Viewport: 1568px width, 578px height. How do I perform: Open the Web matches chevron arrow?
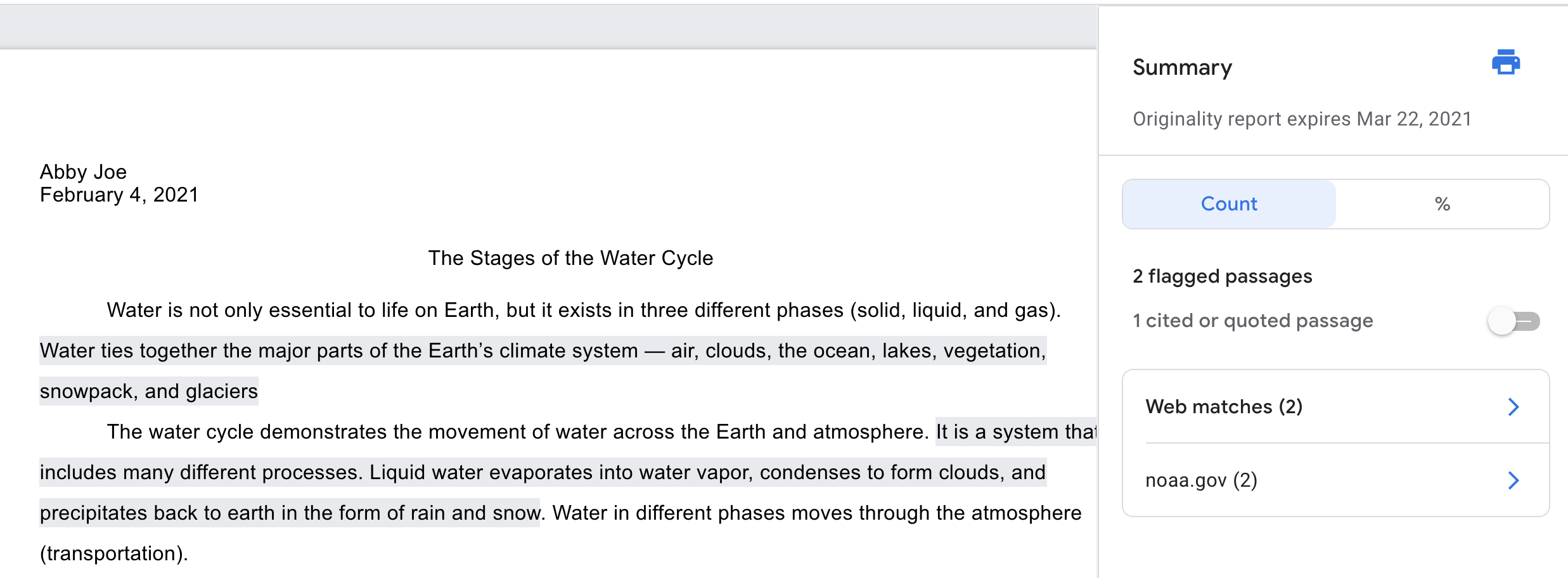1513,407
